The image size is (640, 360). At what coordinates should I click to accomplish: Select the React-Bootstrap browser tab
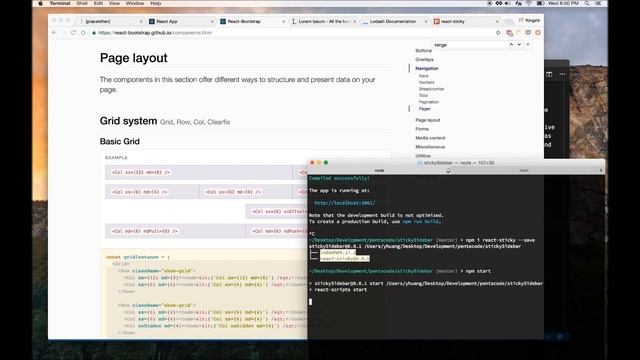(x=252, y=21)
